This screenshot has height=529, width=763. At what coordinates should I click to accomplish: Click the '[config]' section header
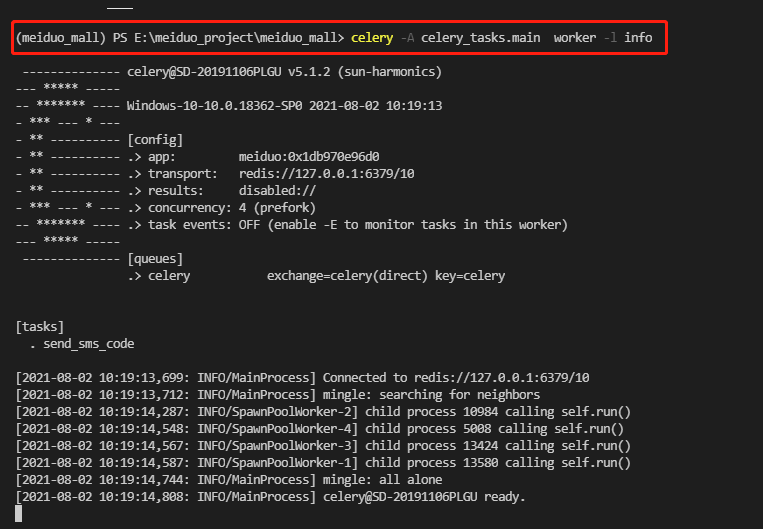[155, 140]
